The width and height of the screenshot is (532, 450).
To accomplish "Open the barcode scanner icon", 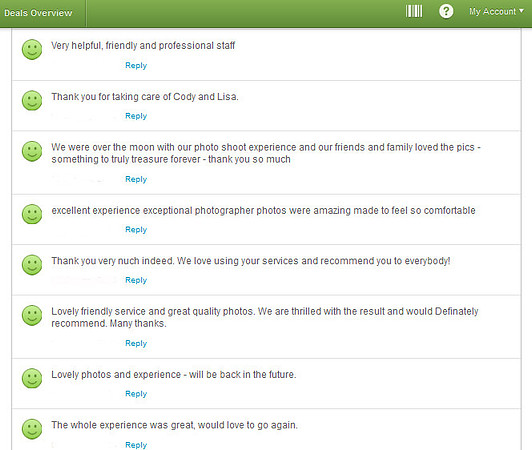I will [414, 11].
